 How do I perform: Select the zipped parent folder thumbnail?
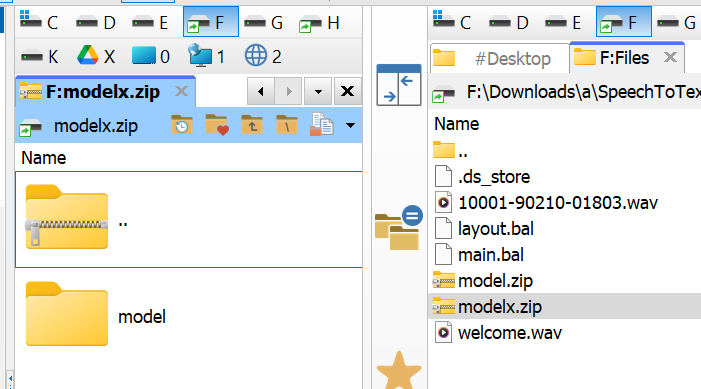pos(67,217)
